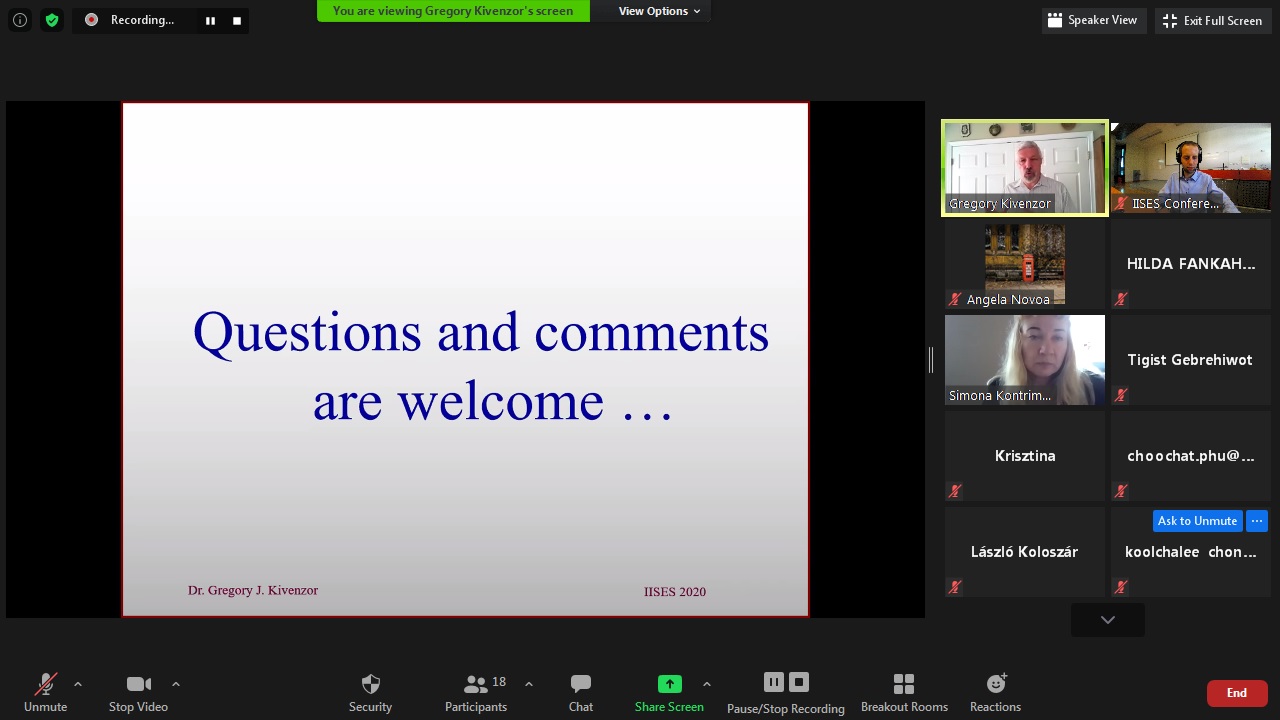Expand audio options arrow beside Unmute
The height and width of the screenshot is (720, 1280).
pyautogui.click(x=78, y=684)
